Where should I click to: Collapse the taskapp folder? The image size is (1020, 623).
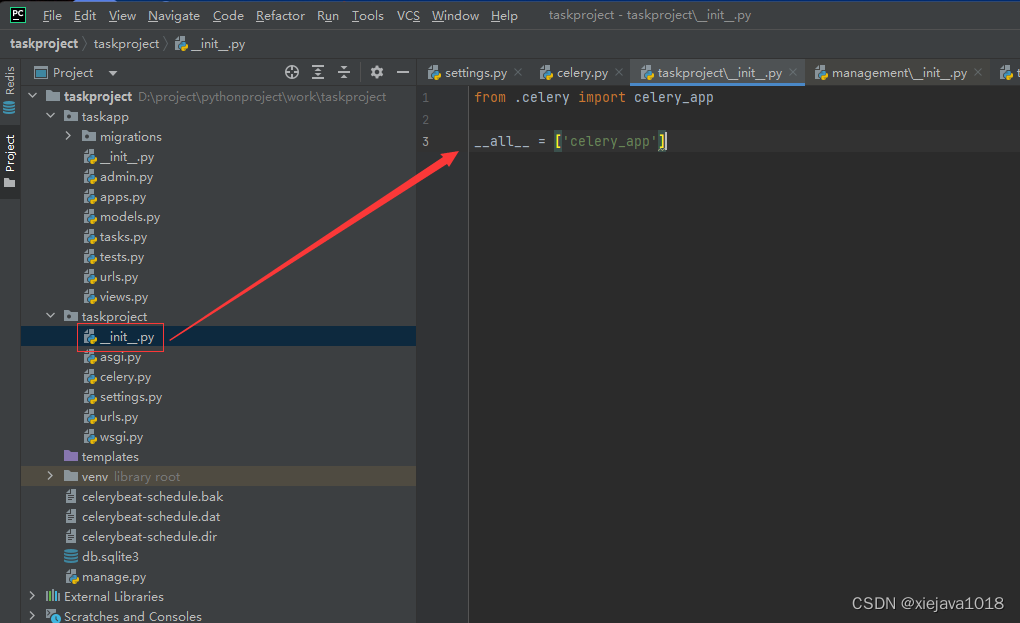pyautogui.click(x=50, y=117)
